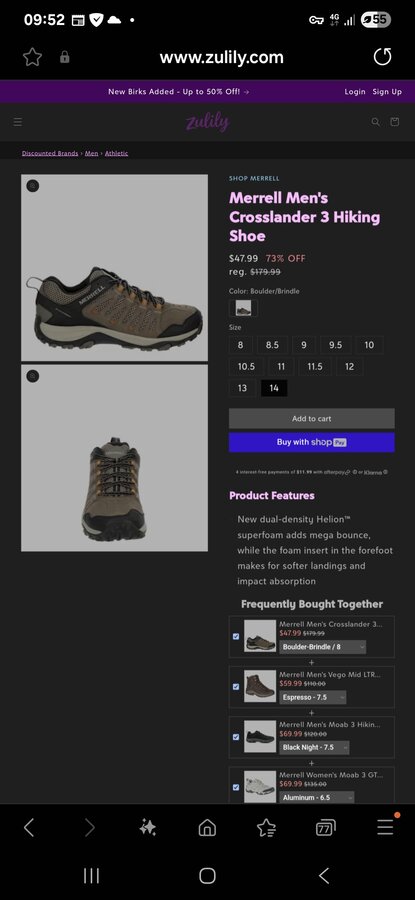The image size is (415, 900).
Task: Open the hamburger menu on Zulily header
Action: point(18,122)
